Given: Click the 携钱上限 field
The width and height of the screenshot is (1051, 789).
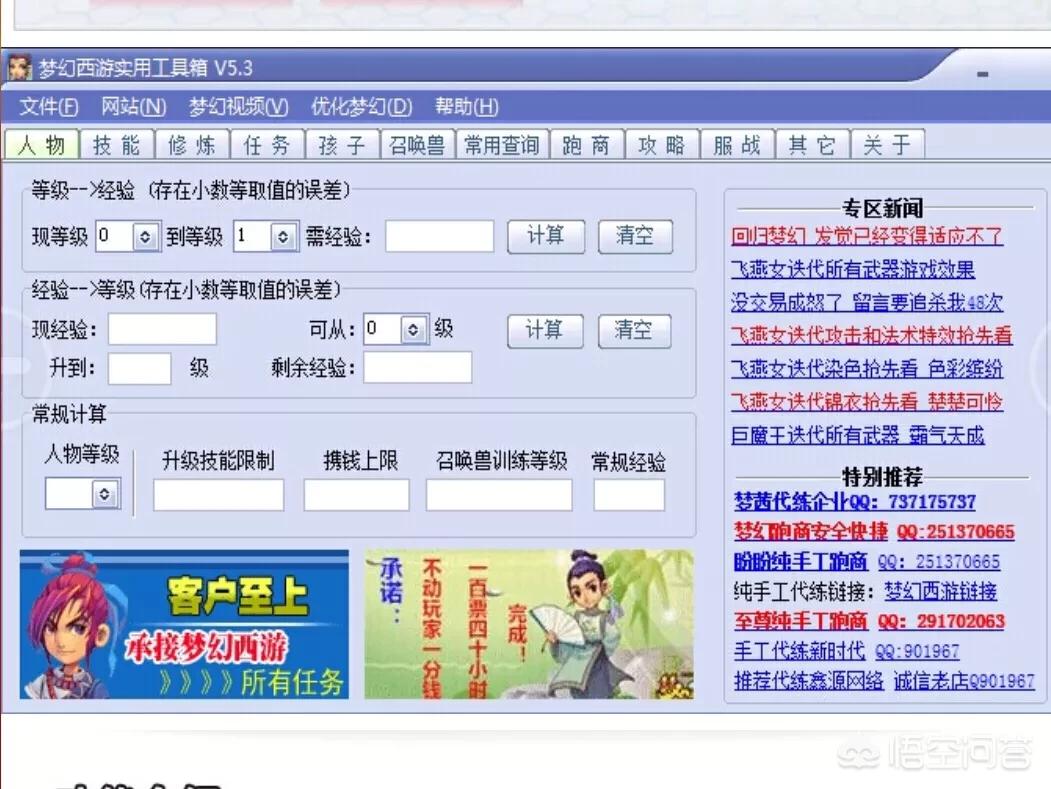Looking at the screenshot, I should (x=356, y=495).
